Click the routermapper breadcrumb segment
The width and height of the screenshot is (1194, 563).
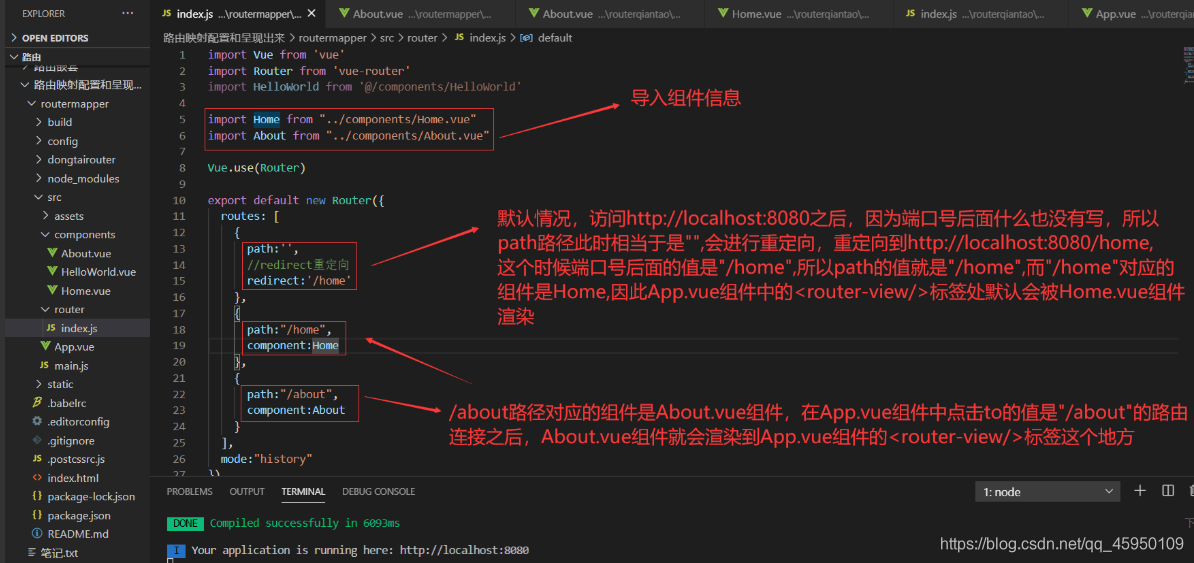(334, 37)
